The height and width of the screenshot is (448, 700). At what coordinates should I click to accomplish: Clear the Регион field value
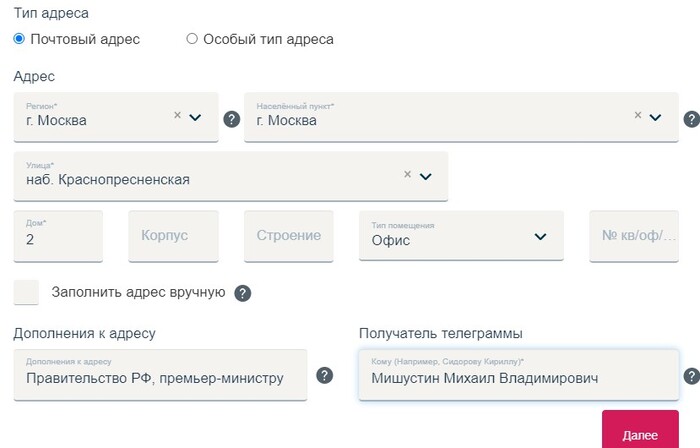click(177, 115)
